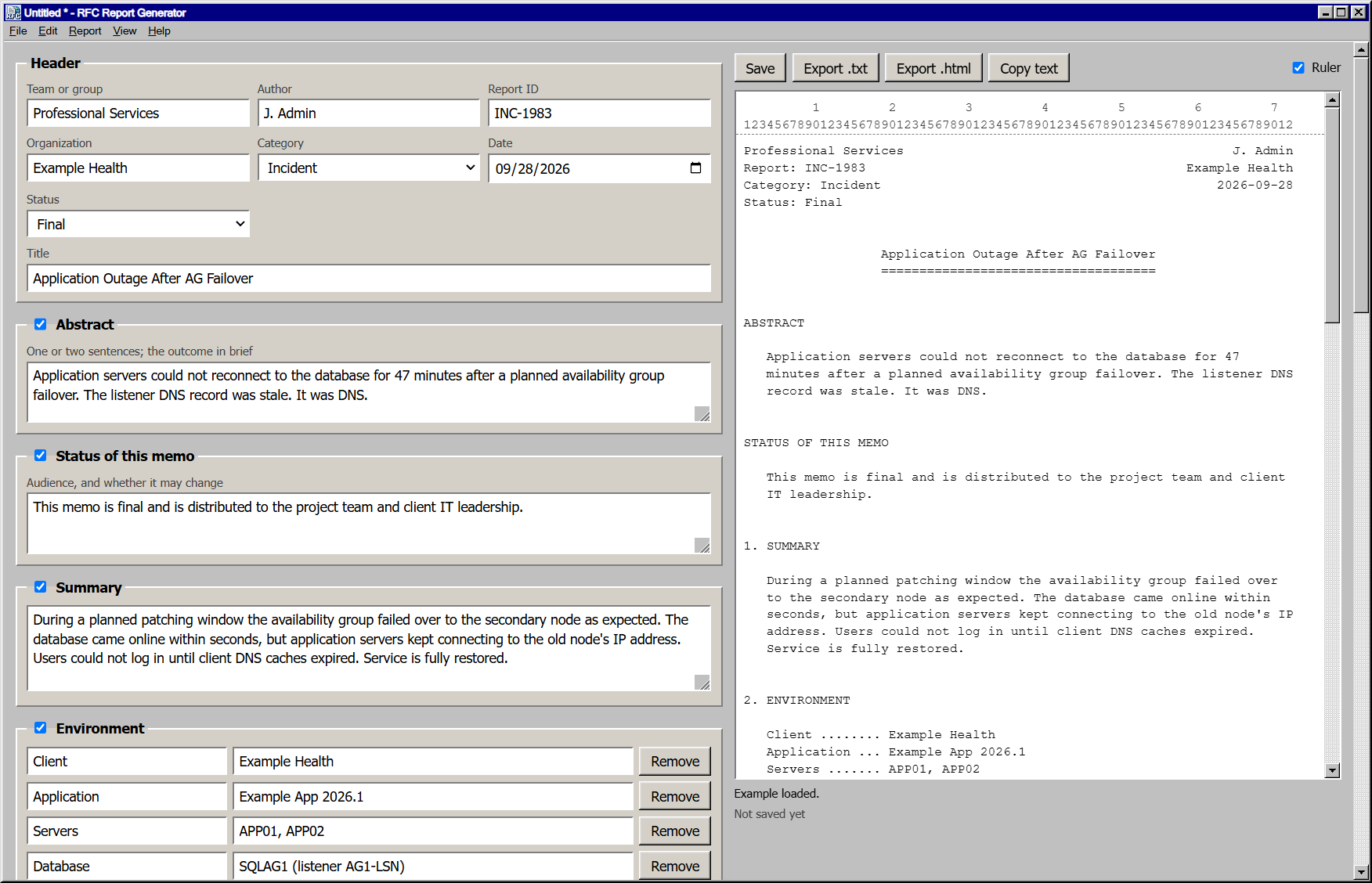Click the Save button

pos(760,68)
